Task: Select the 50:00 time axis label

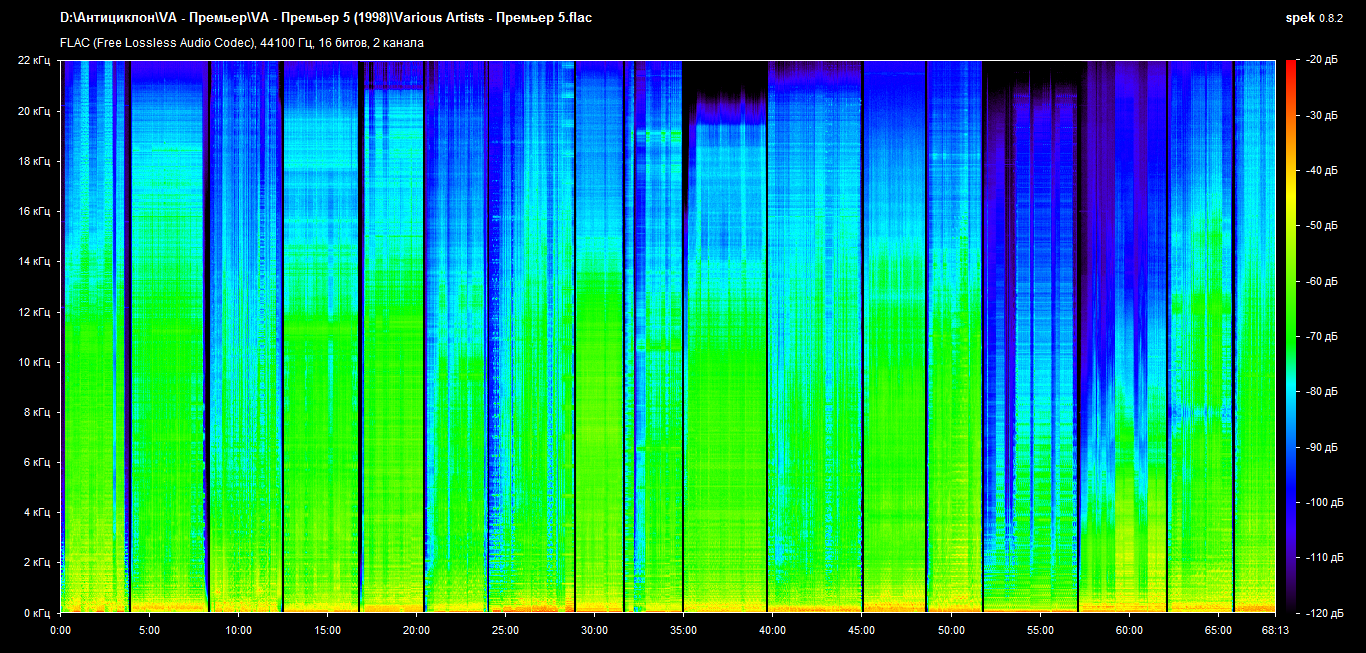Action: coord(951,631)
